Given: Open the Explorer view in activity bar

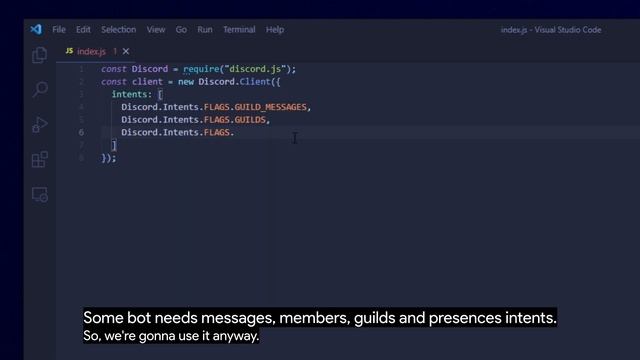Looking at the screenshot, I should (x=40, y=55).
